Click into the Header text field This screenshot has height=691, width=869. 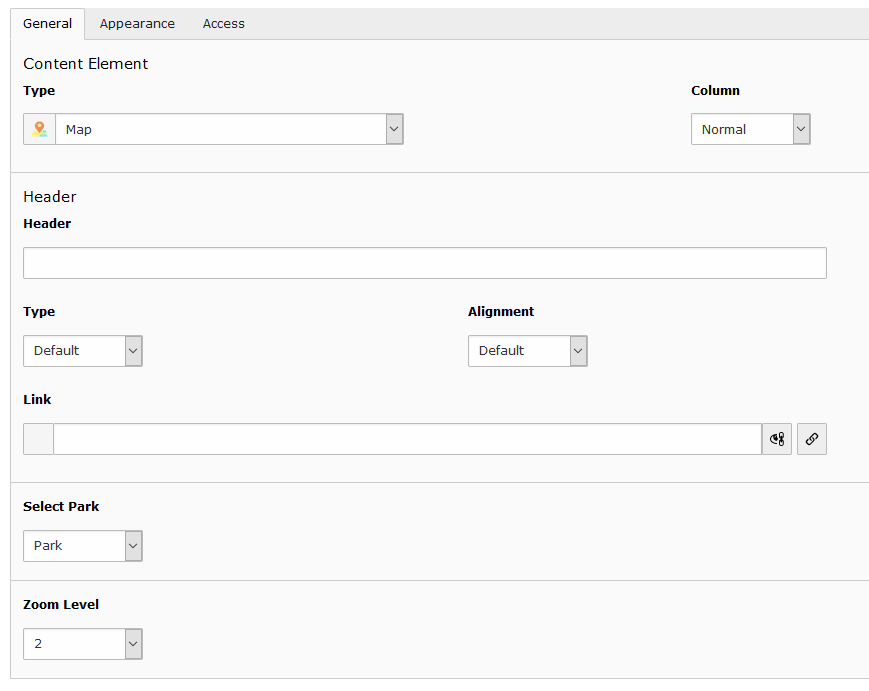(425, 263)
